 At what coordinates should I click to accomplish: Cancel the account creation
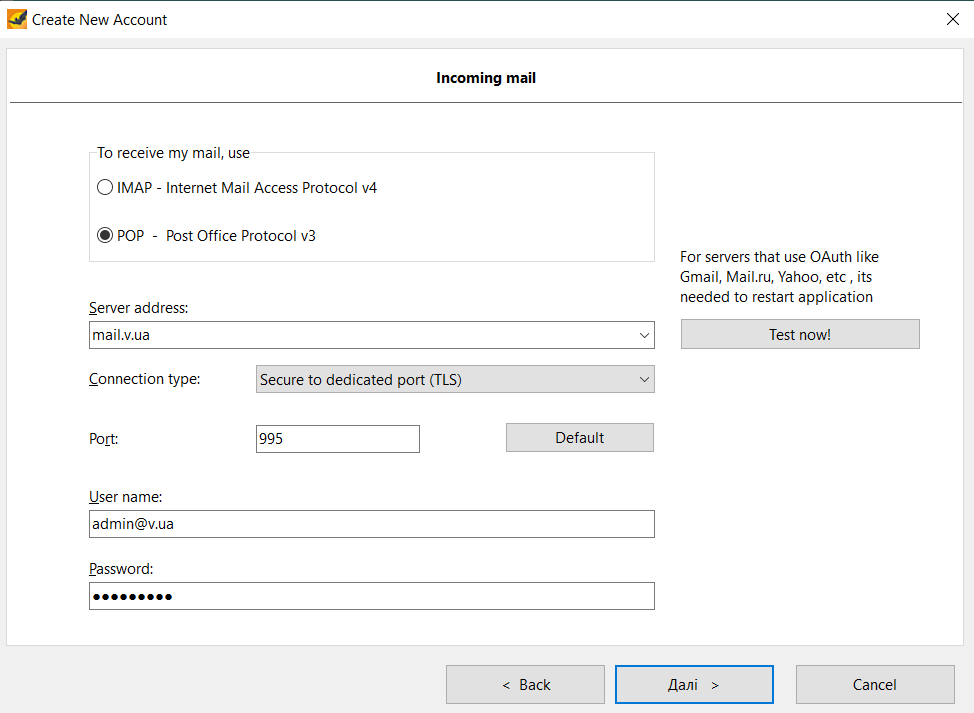tap(875, 684)
